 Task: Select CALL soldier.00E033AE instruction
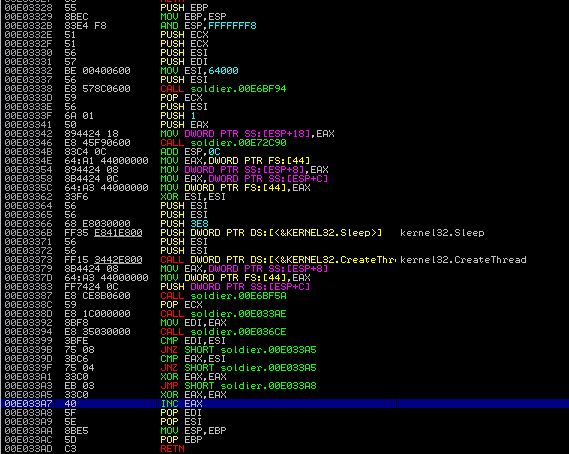pos(223,314)
